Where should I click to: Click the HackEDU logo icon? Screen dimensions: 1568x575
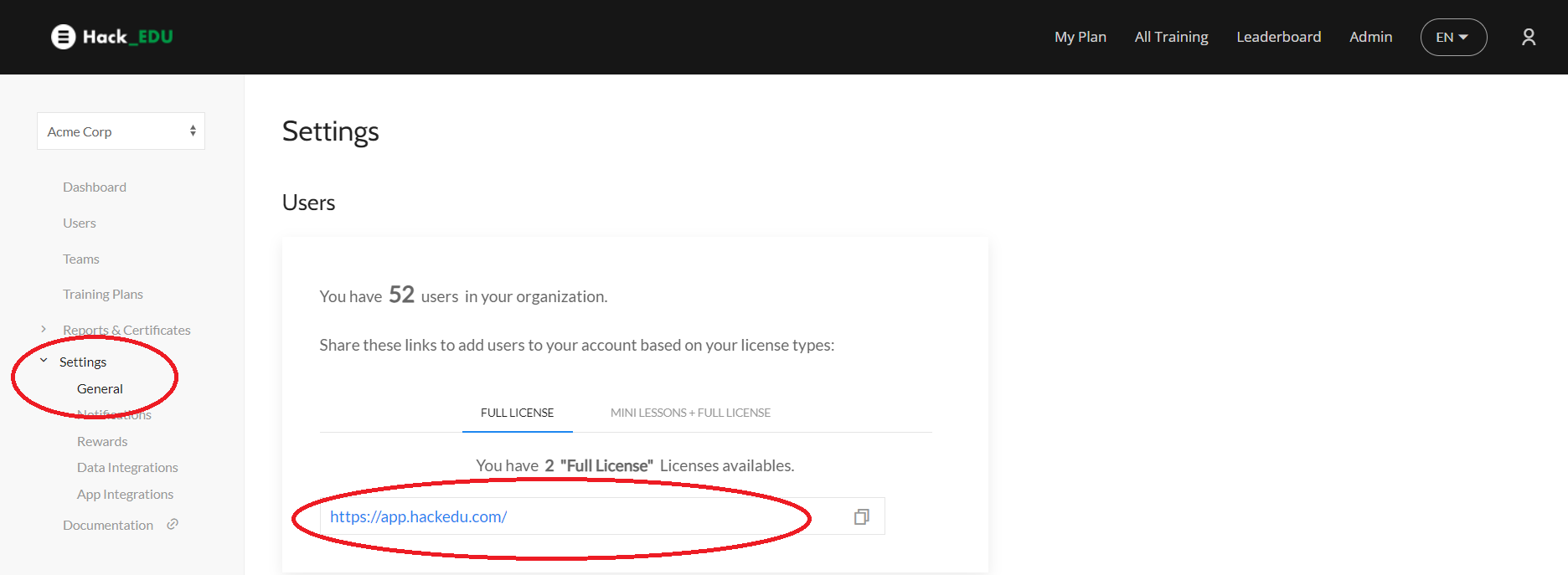pos(63,37)
